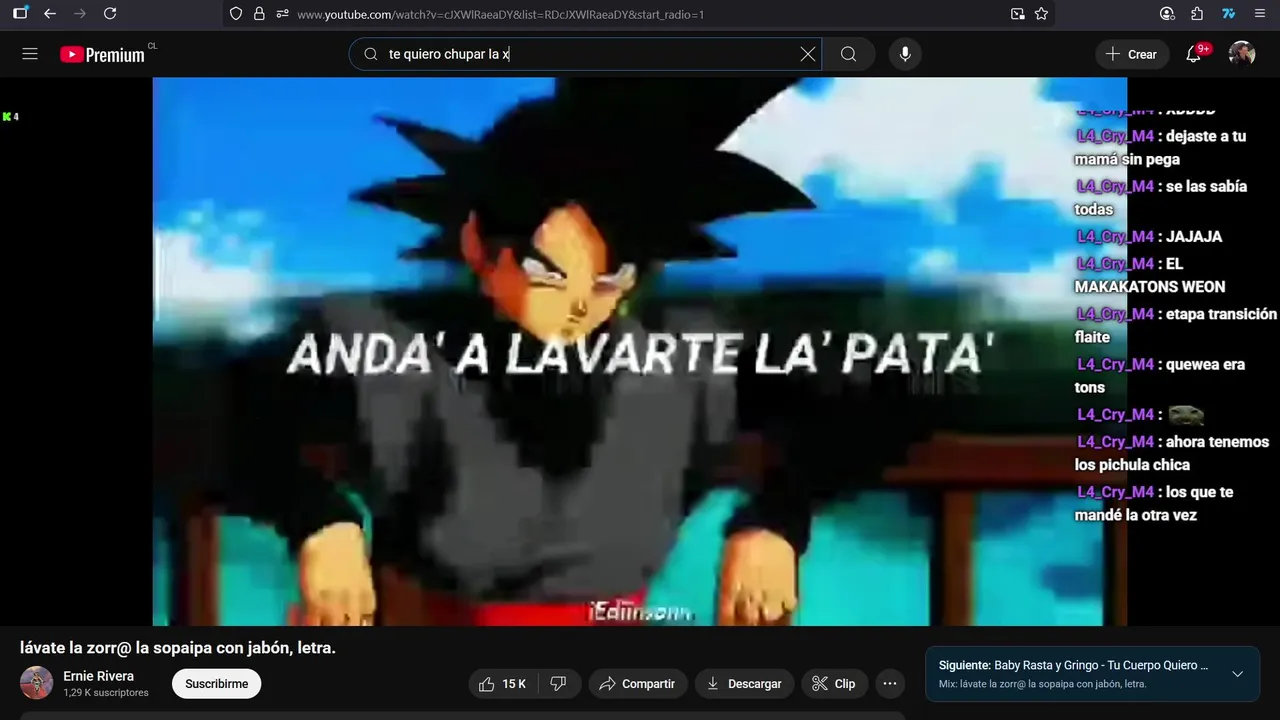Go back to previous page
Screen dimensions: 1280x720
coord(50,14)
